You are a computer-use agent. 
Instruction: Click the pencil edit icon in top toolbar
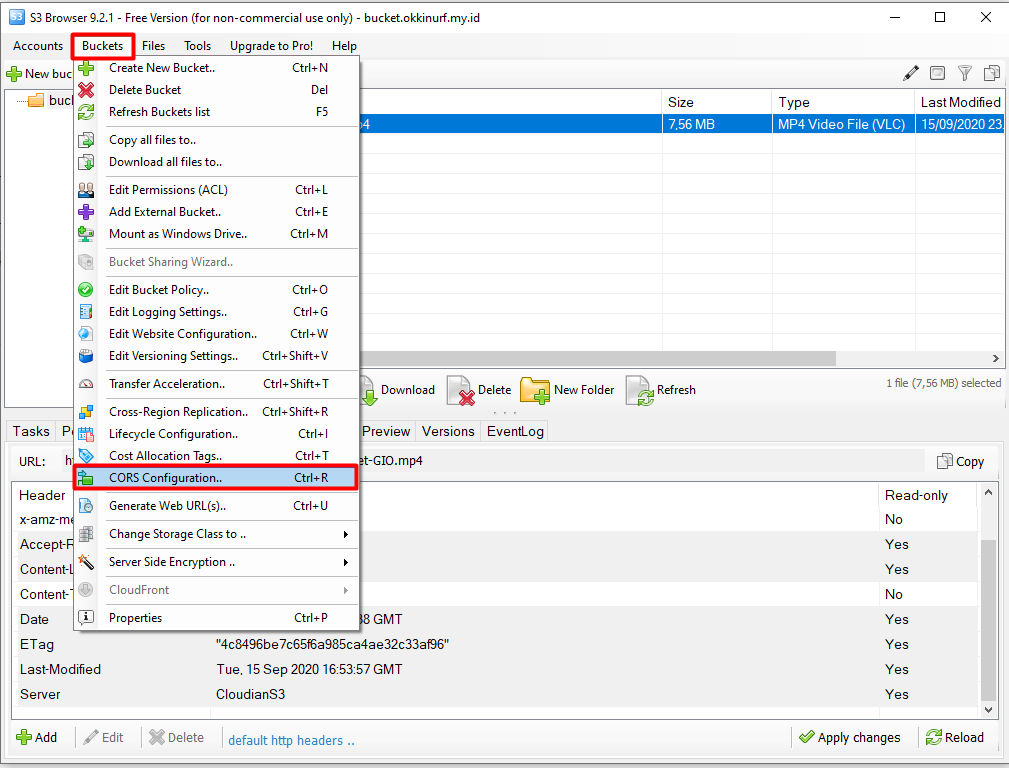click(911, 73)
